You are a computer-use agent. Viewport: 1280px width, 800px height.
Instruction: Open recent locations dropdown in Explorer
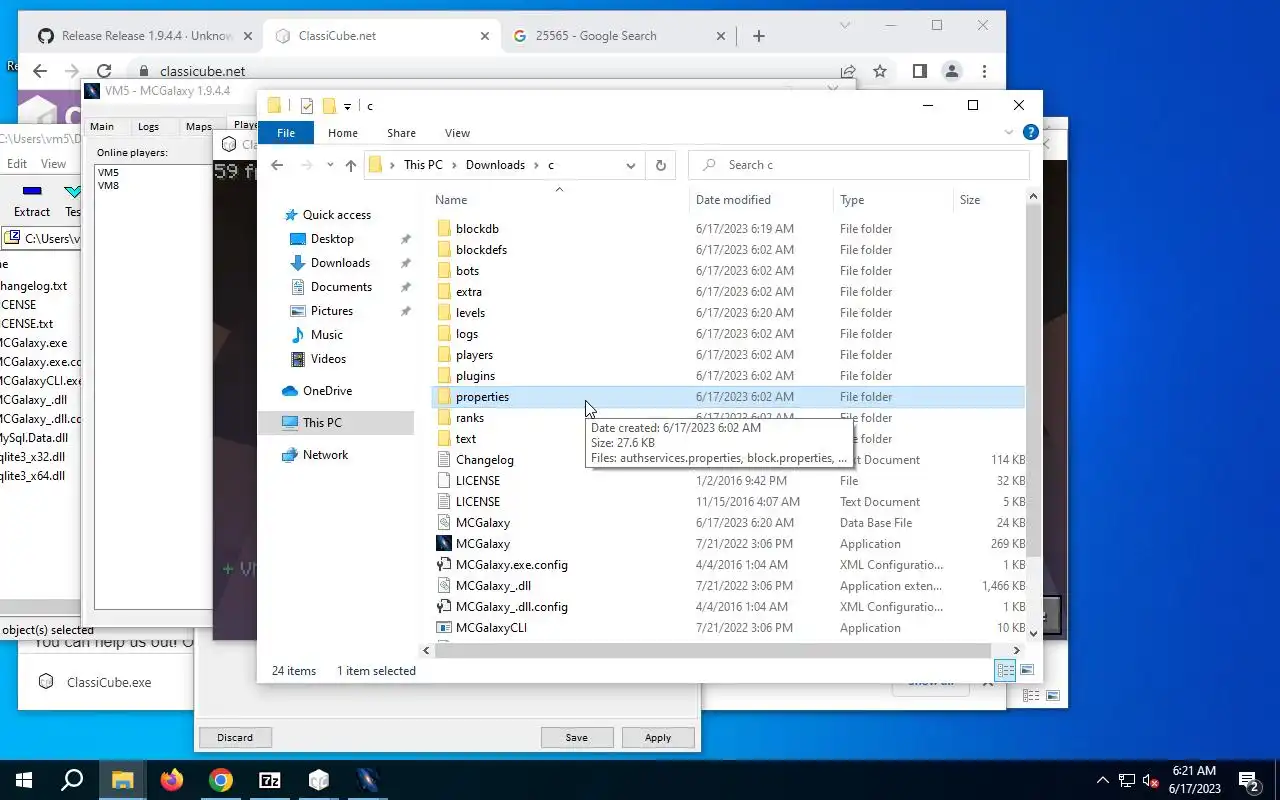330,165
